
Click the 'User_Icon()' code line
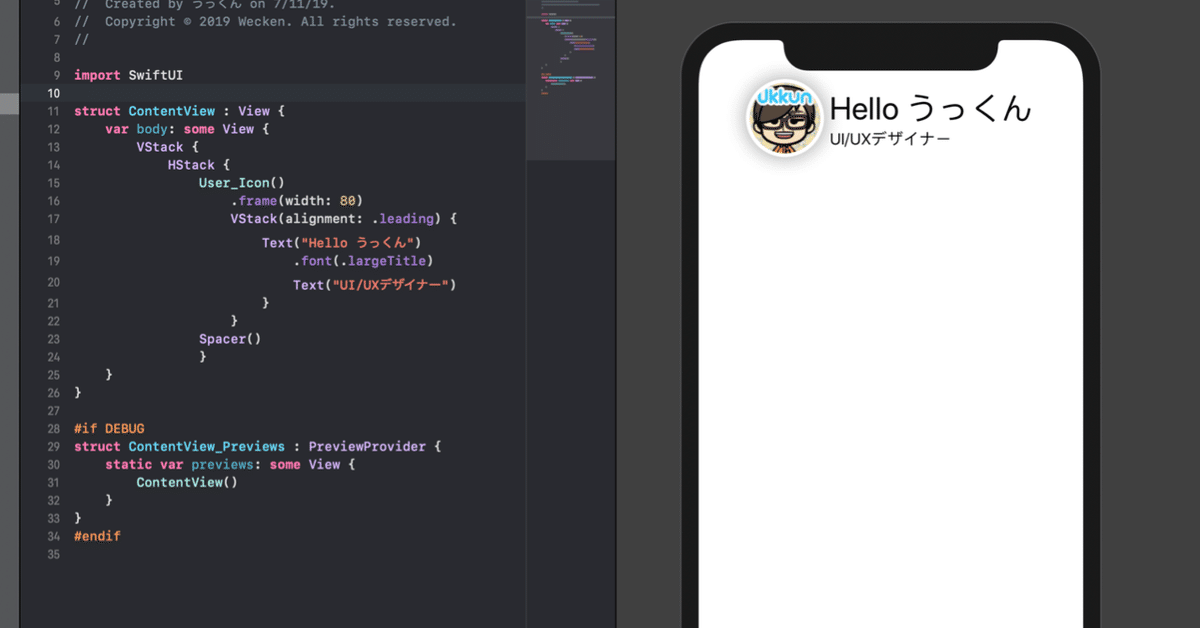click(x=242, y=183)
